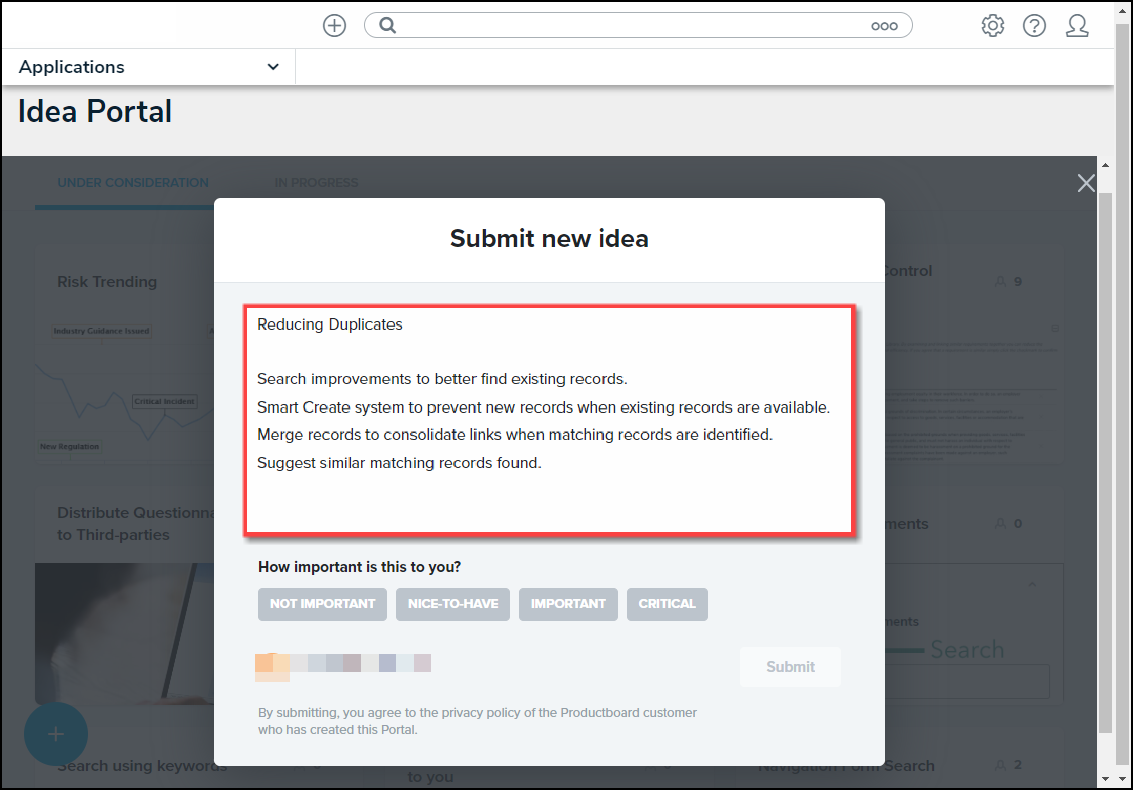
Task: Select CRITICAL importance option
Action: (x=667, y=604)
